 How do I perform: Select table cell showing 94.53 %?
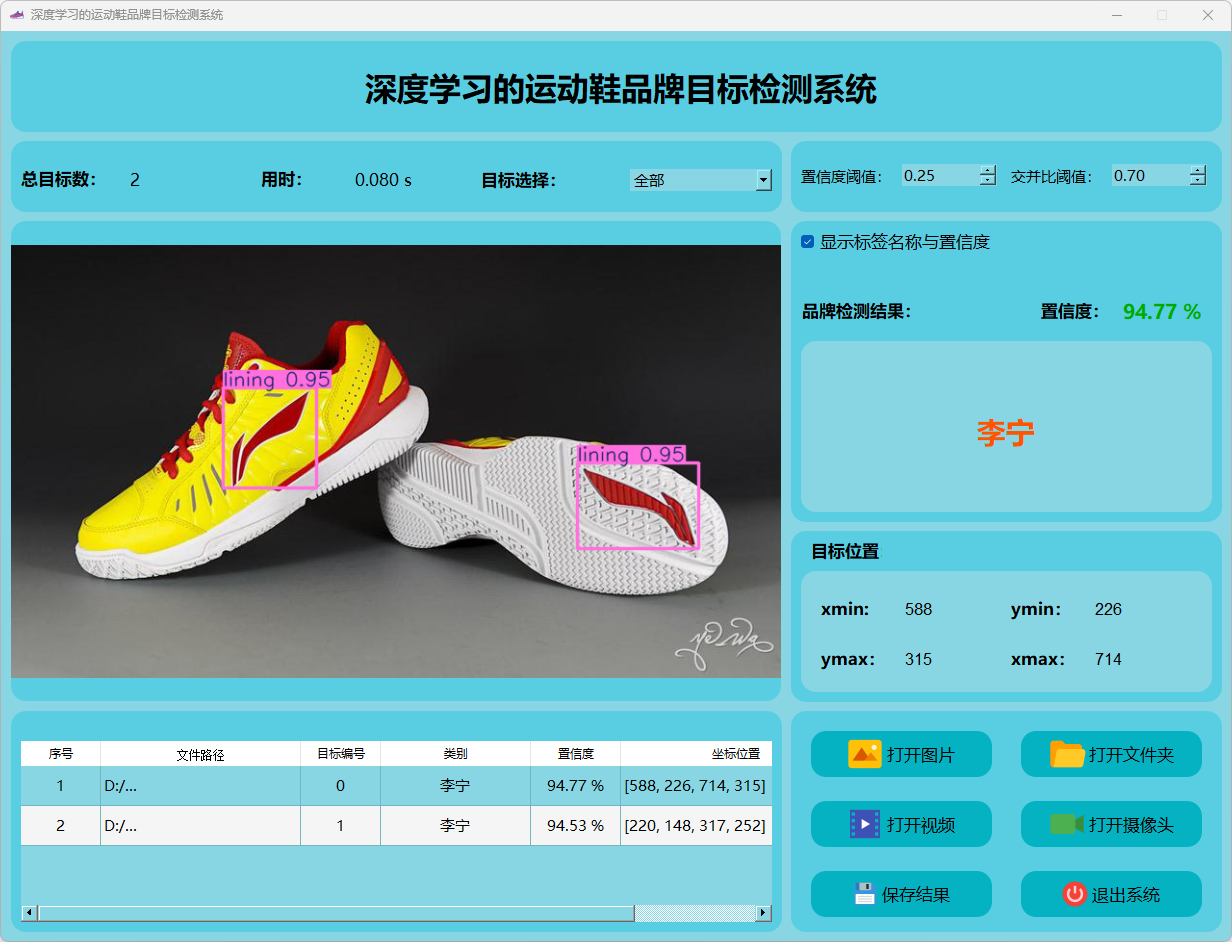point(576,826)
